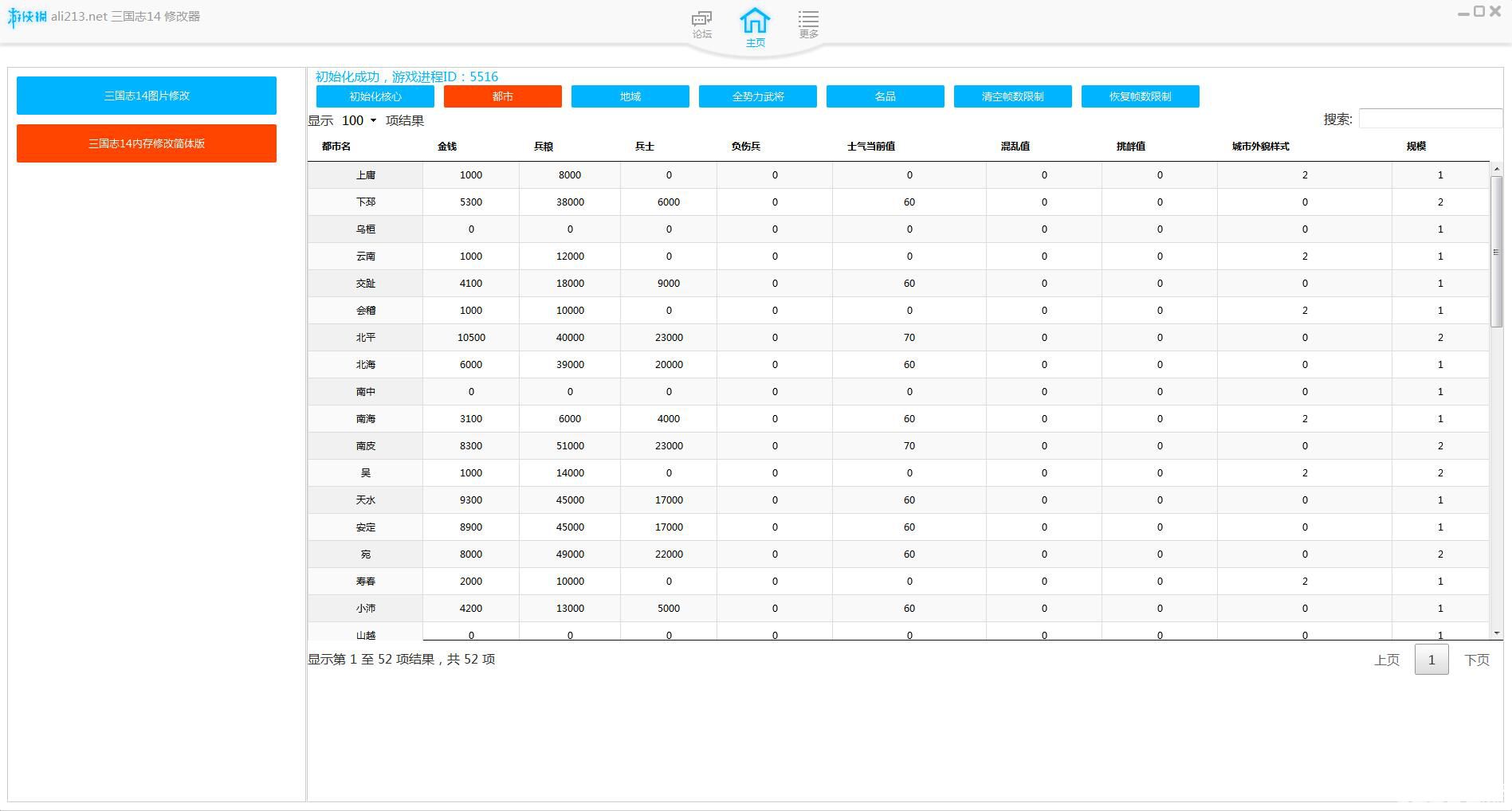Click the vertical scrollbar thumb

pos(1496,251)
